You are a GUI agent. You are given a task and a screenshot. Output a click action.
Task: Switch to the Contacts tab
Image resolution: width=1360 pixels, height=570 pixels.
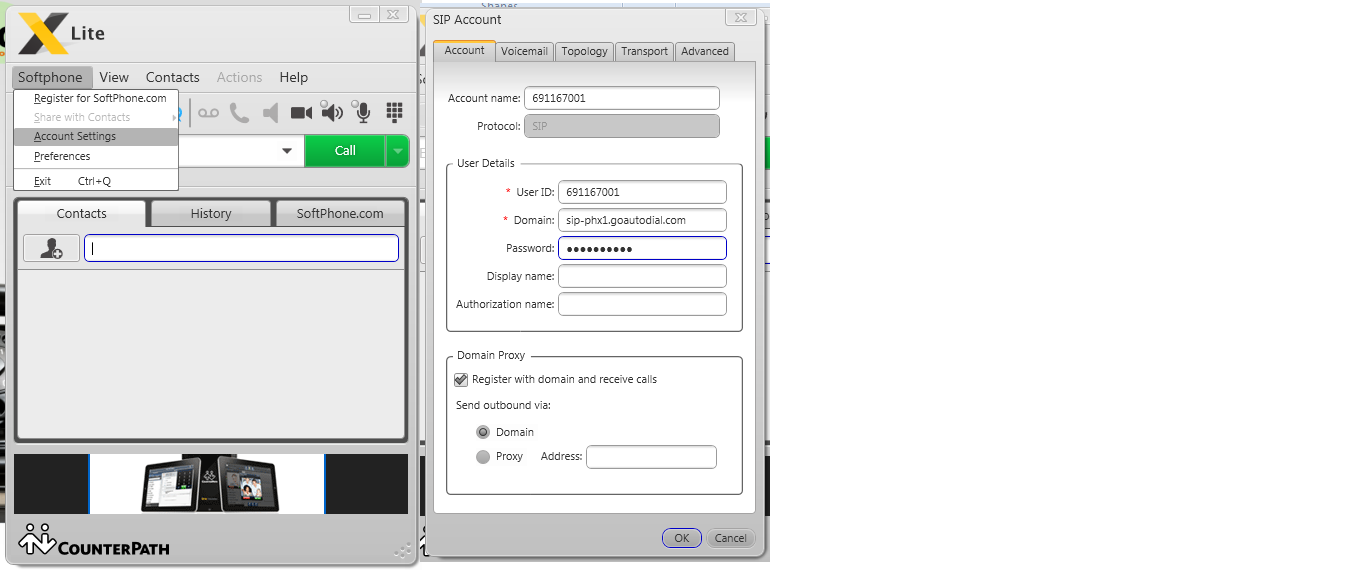pos(82,213)
